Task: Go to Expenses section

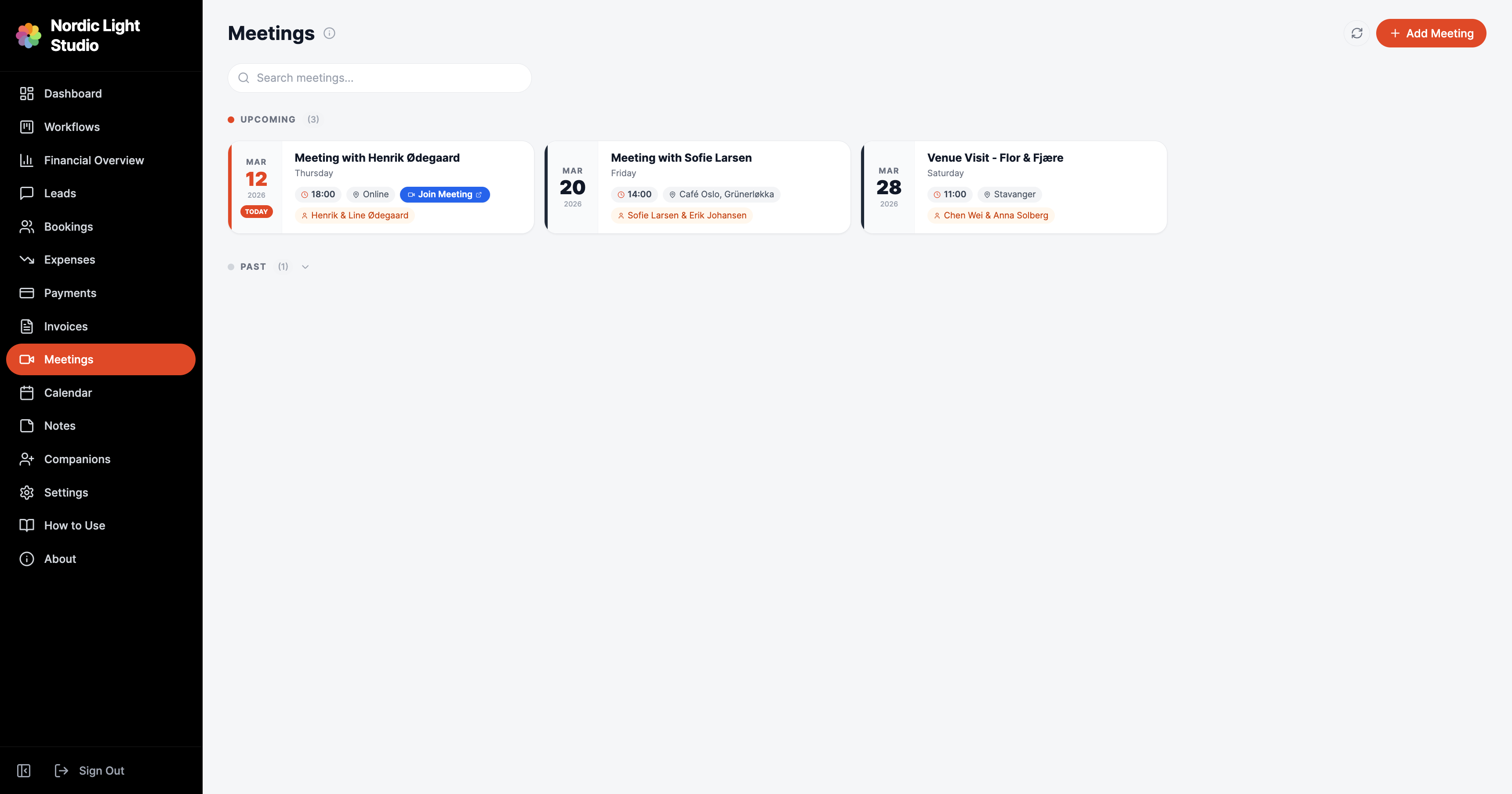Action: pyautogui.click(x=69, y=259)
